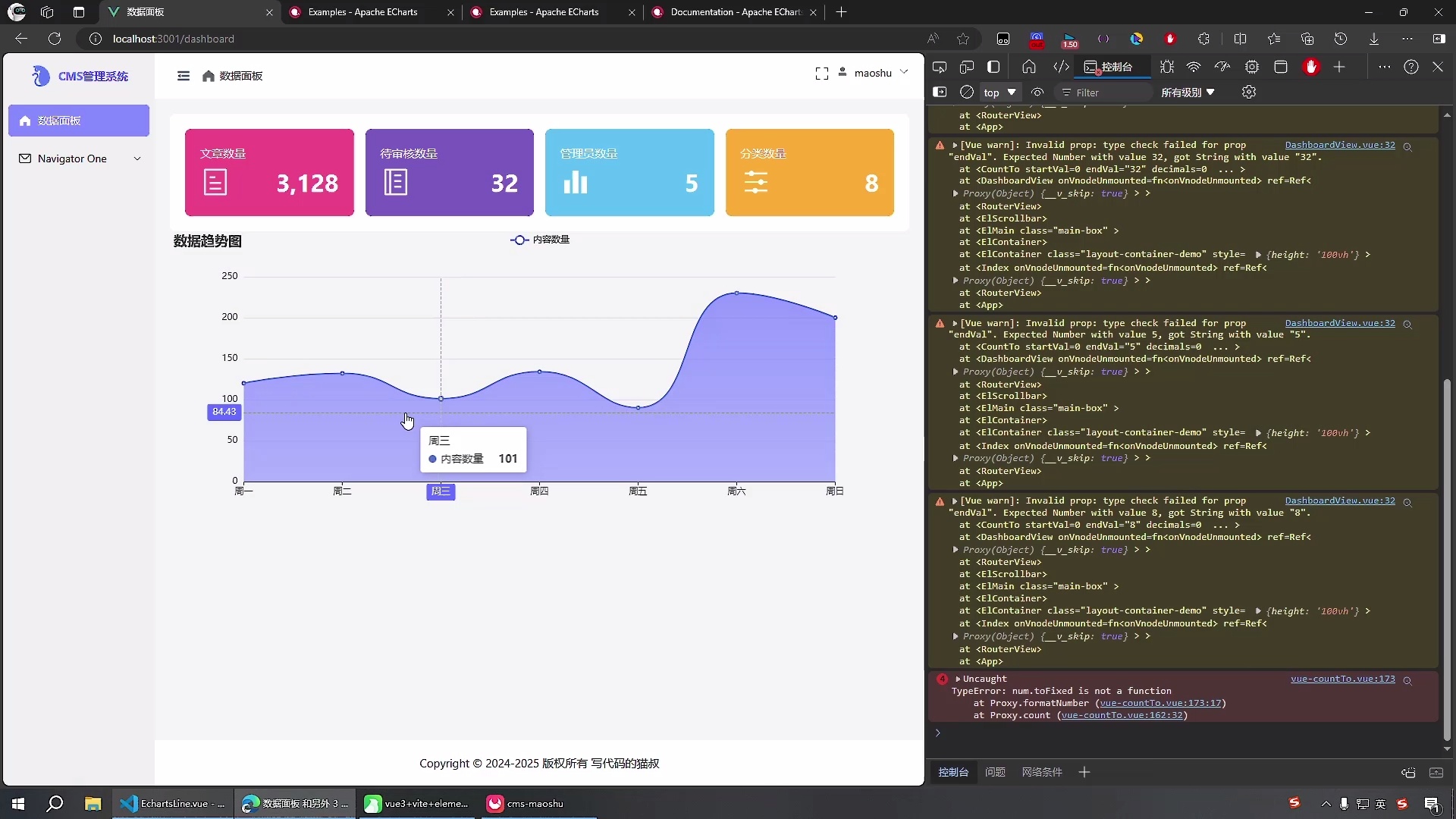Open vue-countTo.vue:162:32 stack link
This screenshot has height=819, width=1456.
[x=1122, y=715]
